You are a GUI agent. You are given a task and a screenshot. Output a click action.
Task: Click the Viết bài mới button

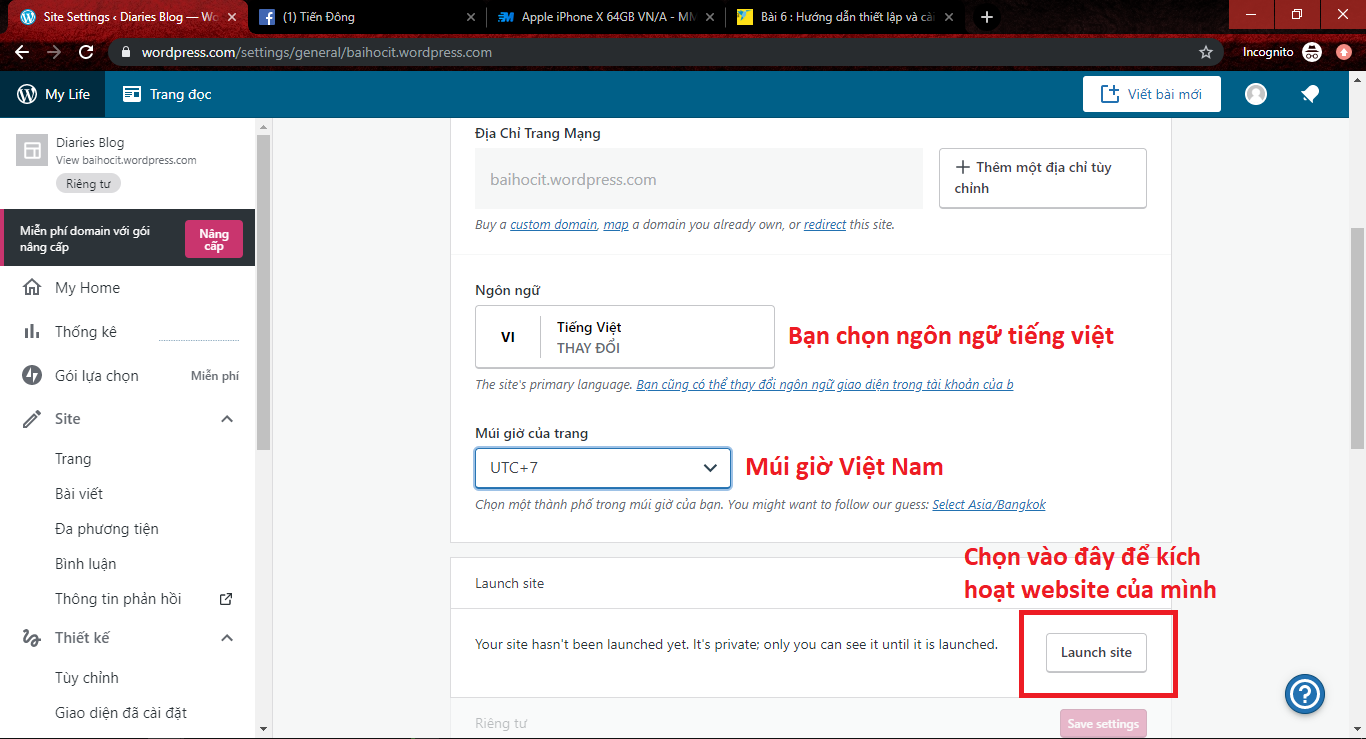point(1151,94)
